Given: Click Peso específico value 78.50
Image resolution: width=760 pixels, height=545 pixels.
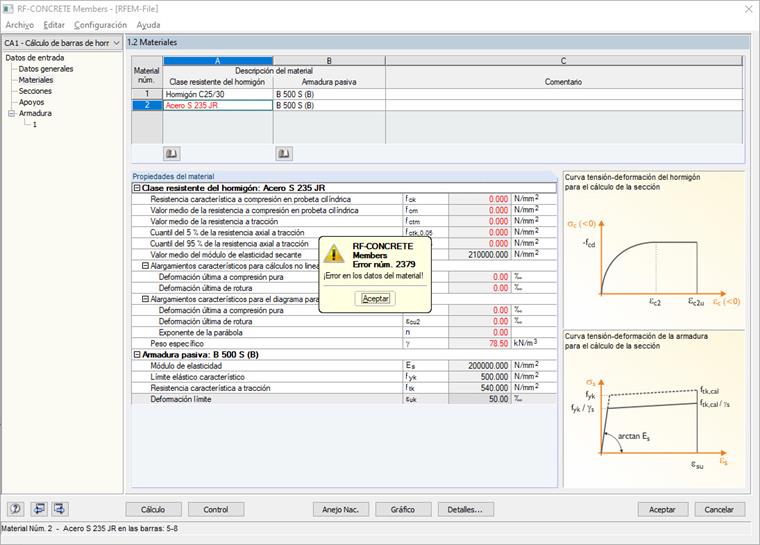Looking at the screenshot, I should tap(479, 344).
